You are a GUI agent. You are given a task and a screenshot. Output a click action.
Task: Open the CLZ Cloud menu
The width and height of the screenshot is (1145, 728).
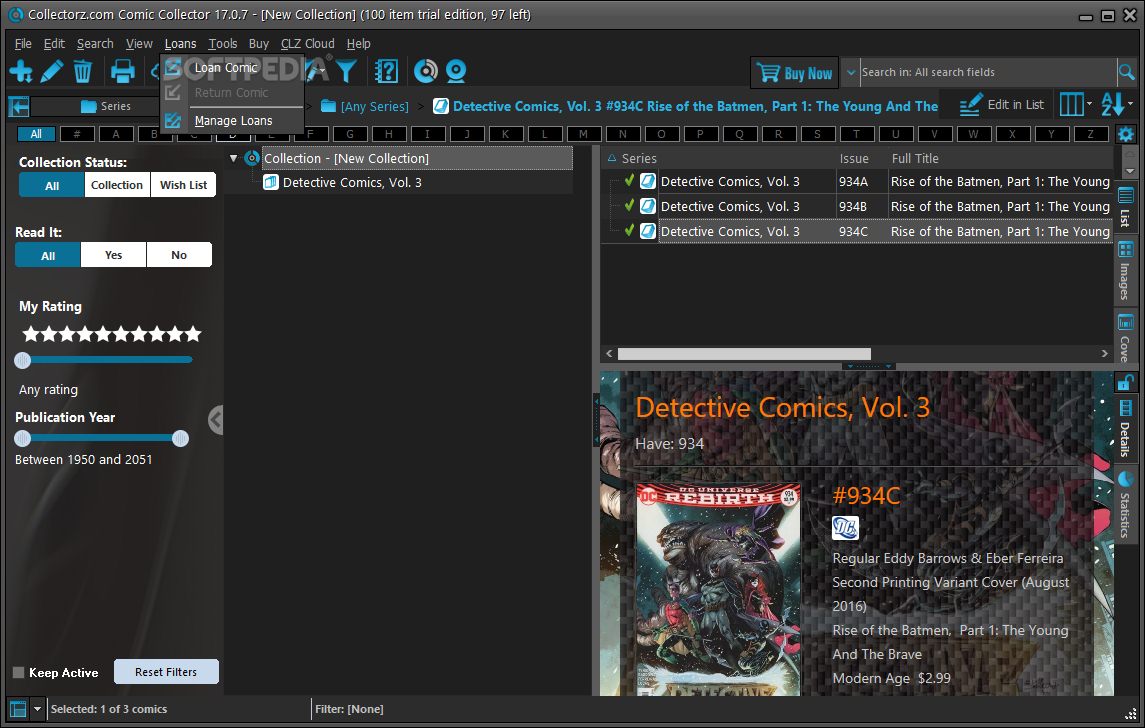click(307, 44)
